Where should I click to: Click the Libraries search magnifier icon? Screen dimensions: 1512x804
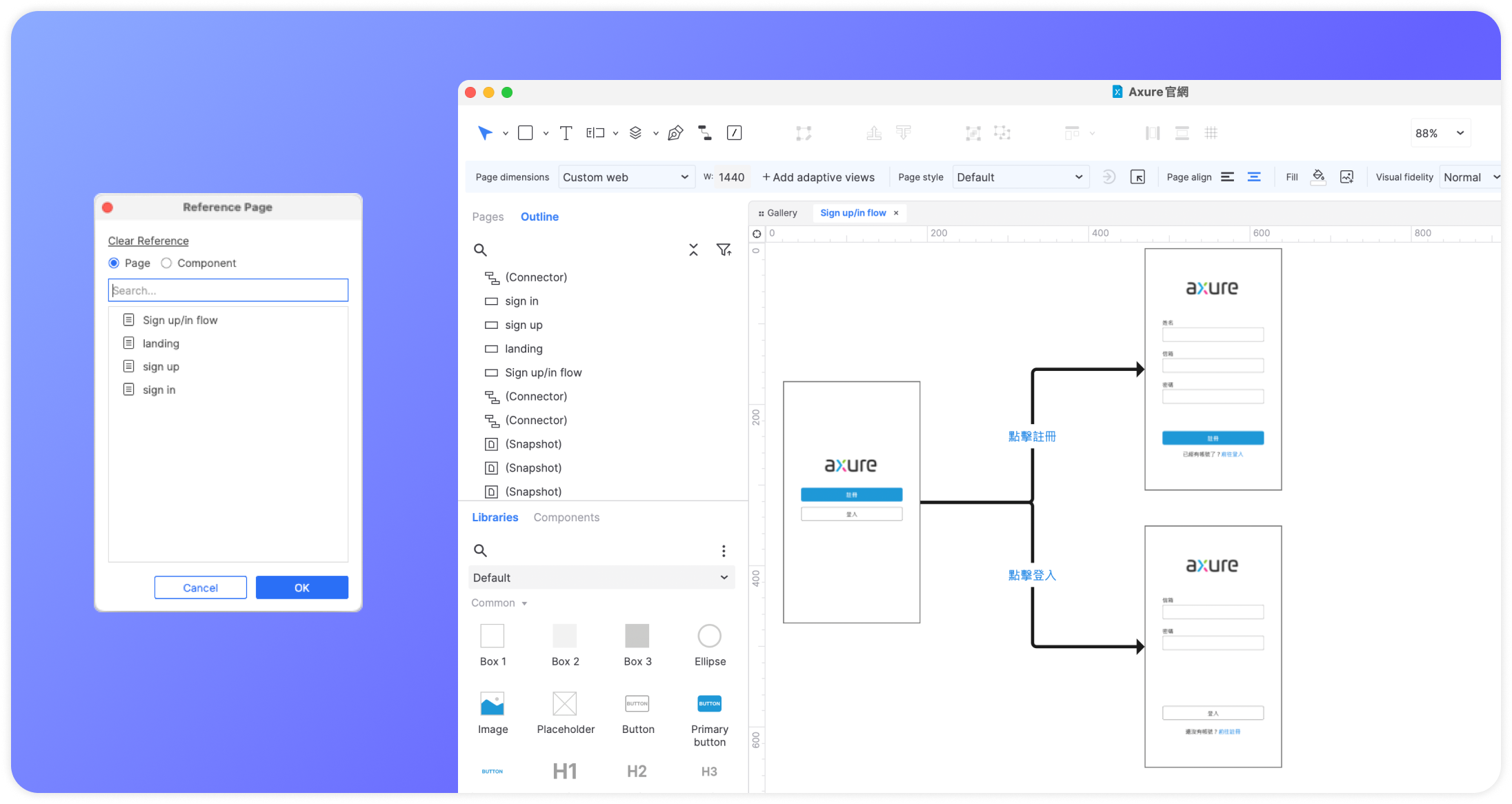pyautogui.click(x=481, y=550)
